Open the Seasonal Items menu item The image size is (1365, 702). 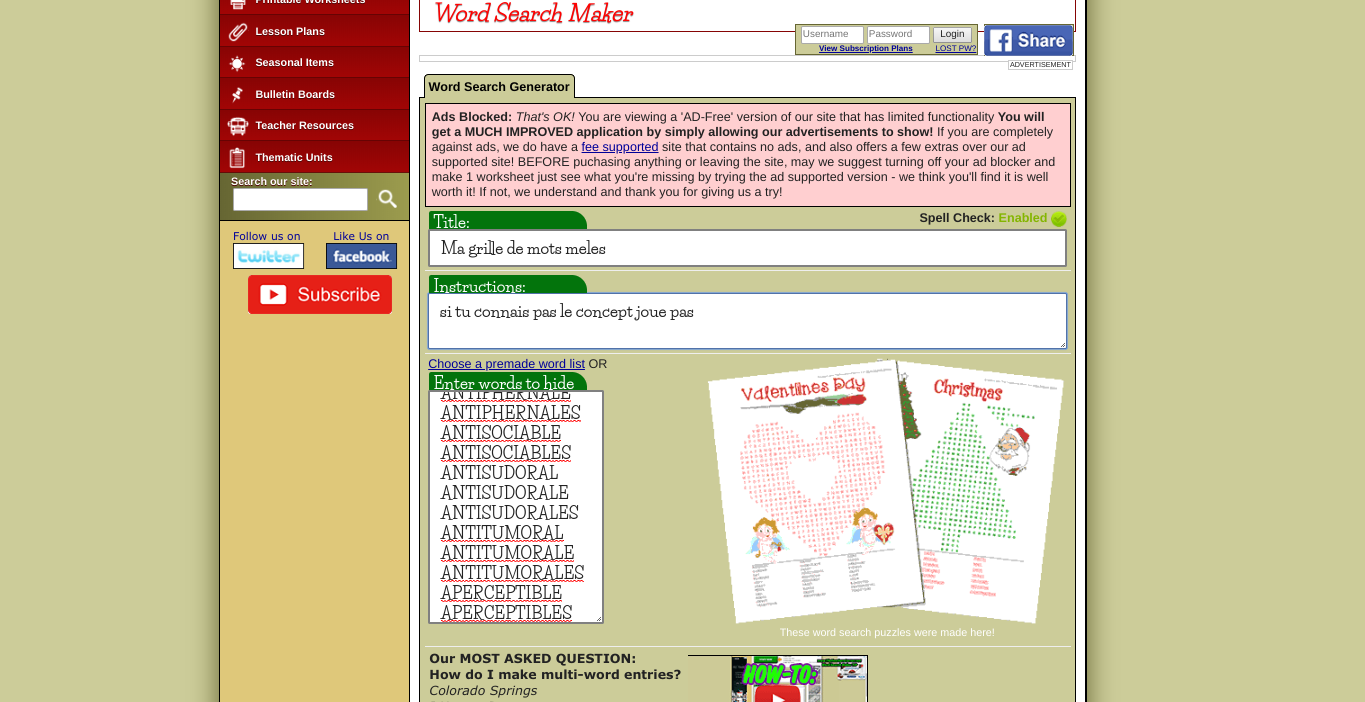pos(294,63)
